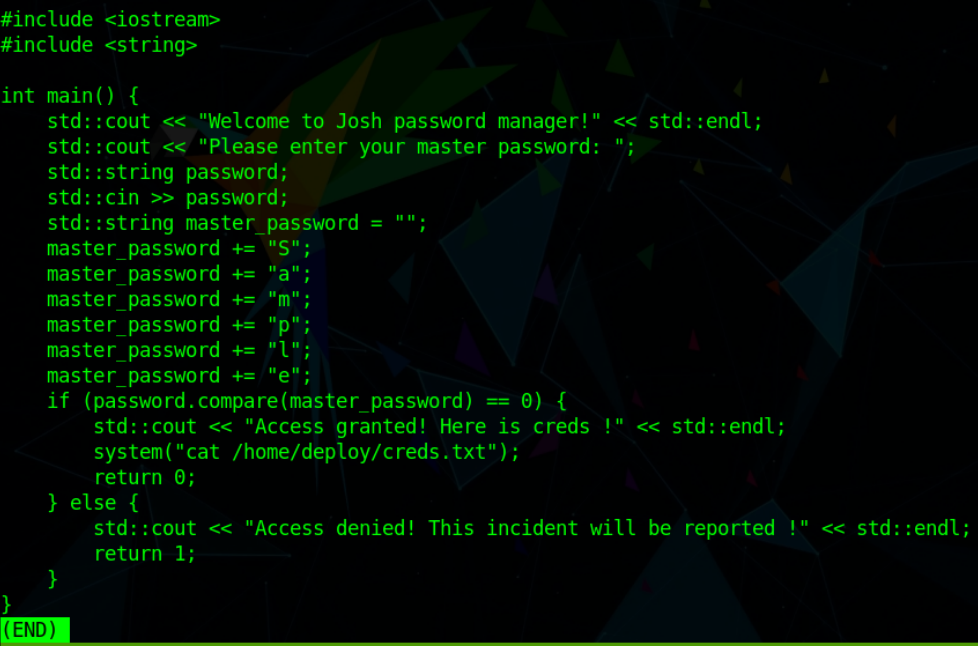Click the master_password += "a" line
Image resolution: width=978 pixels, height=646 pixels.
click(180, 274)
